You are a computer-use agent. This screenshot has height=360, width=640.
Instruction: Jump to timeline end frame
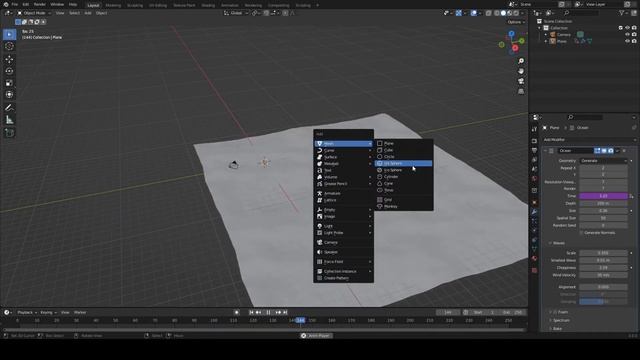pyautogui.click(x=285, y=312)
